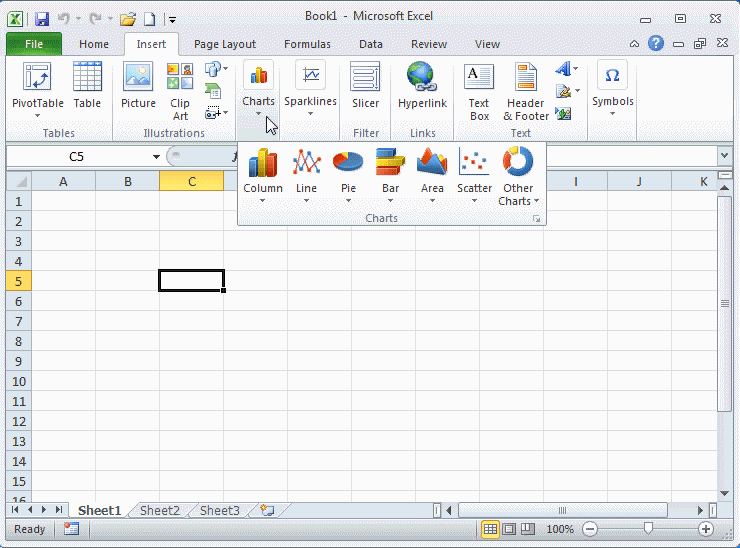Open the File backstage button

34,44
